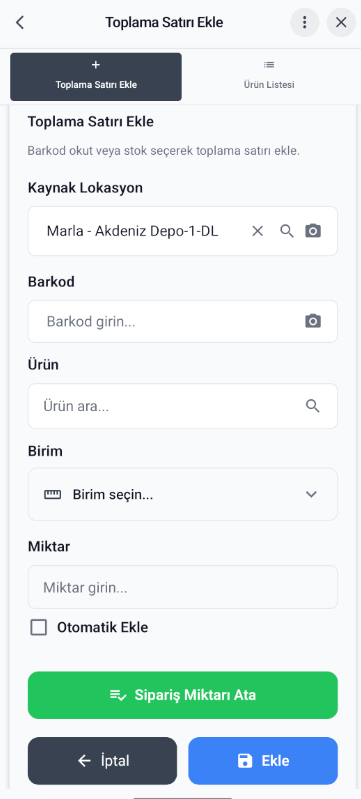Open dropdown chevron in Birim field
361x799 pixels.
[x=311, y=494]
